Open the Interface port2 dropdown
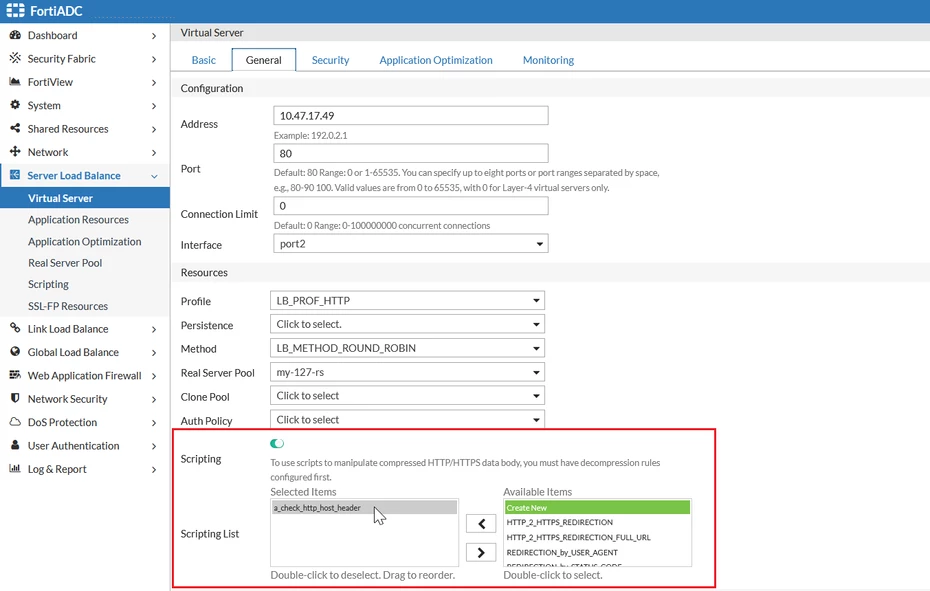Image resolution: width=930 pixels, height=591 pixels. [x=411, y=244]
